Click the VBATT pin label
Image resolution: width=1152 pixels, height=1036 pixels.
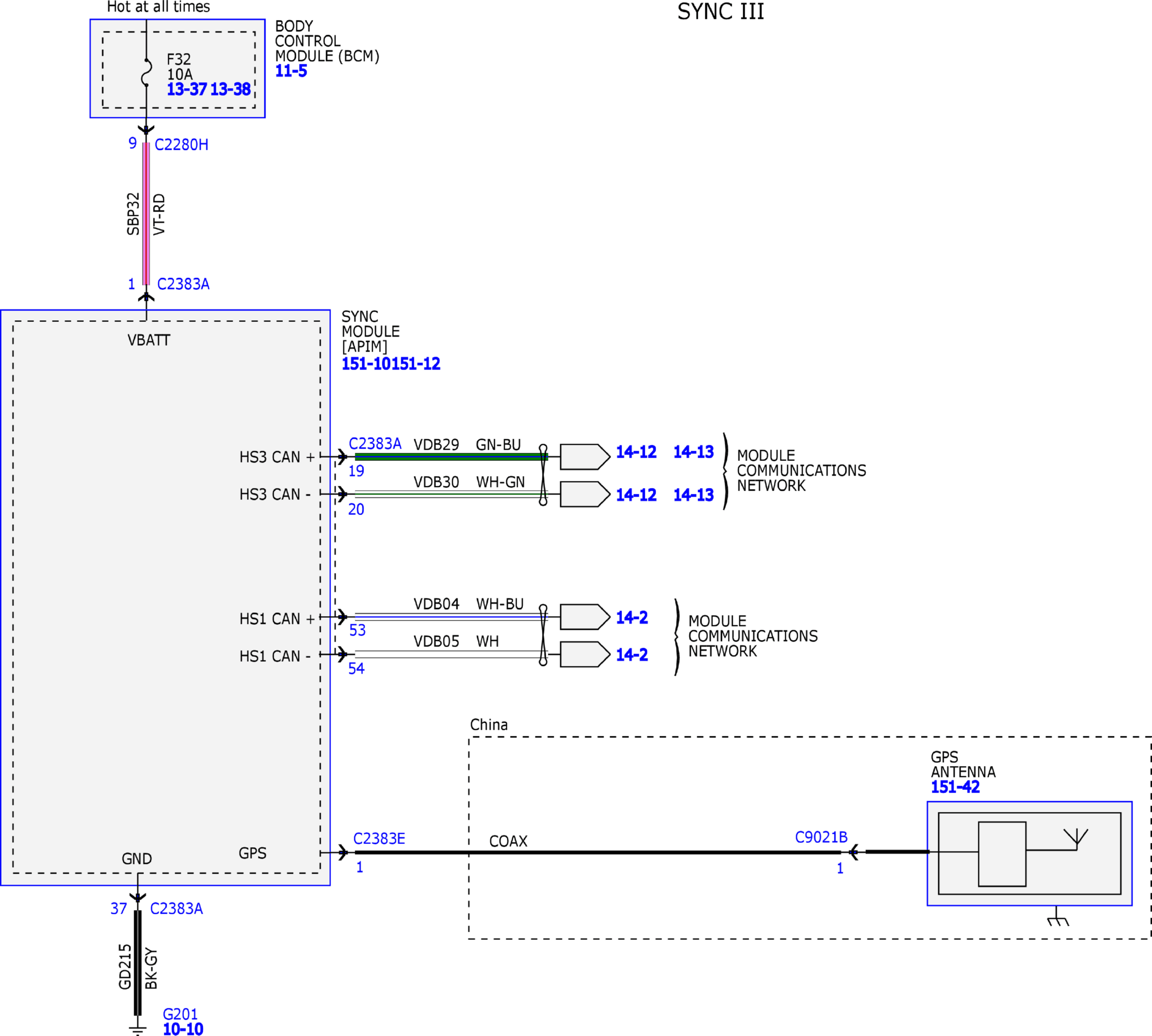[149, 340]
